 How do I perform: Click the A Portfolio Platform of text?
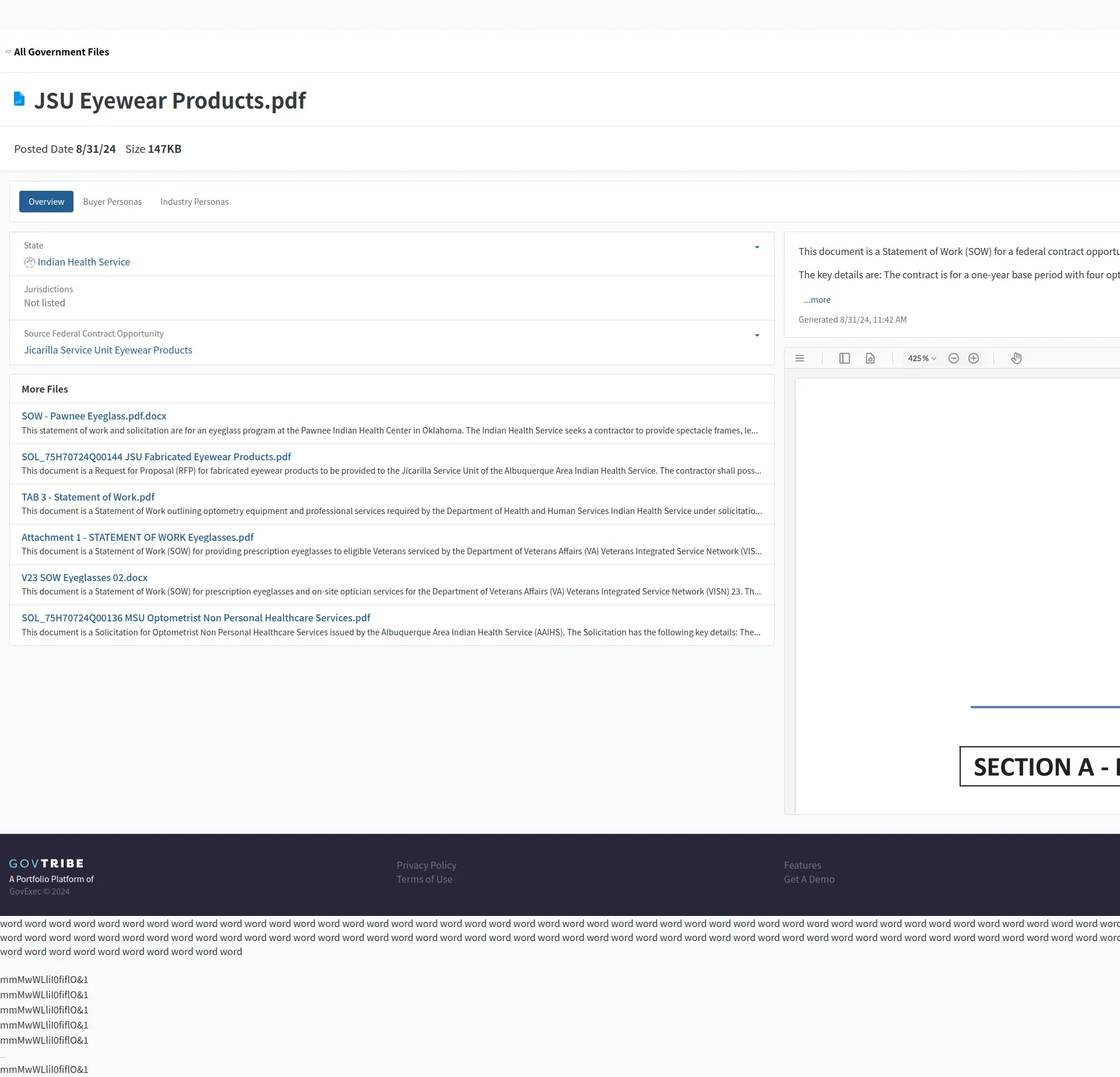click(51, 879)
